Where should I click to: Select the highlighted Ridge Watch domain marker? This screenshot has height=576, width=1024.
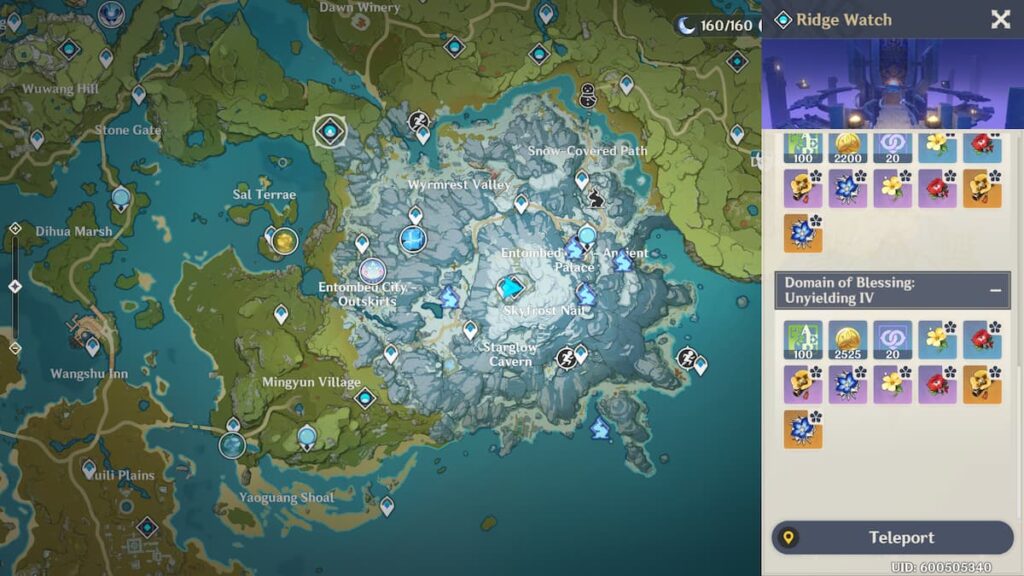[328, 131]
